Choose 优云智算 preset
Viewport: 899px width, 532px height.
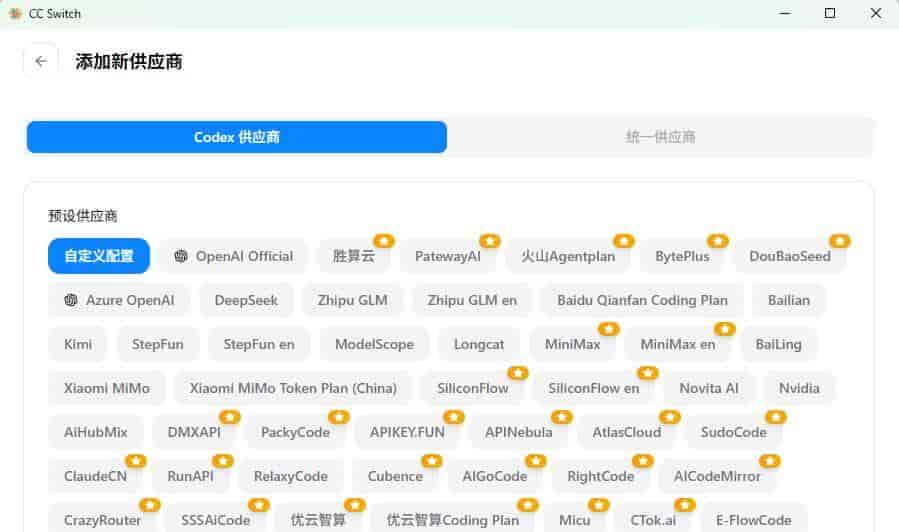318,519
